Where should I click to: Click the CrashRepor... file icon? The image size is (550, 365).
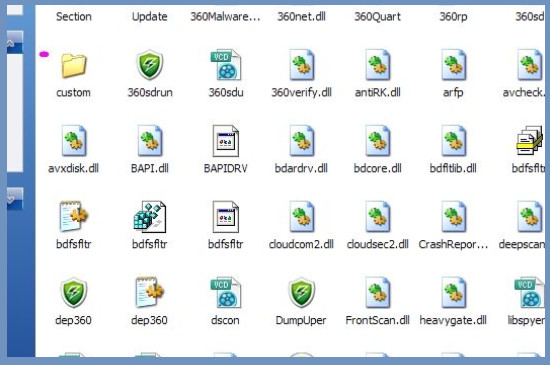click(x=454, y=217)
